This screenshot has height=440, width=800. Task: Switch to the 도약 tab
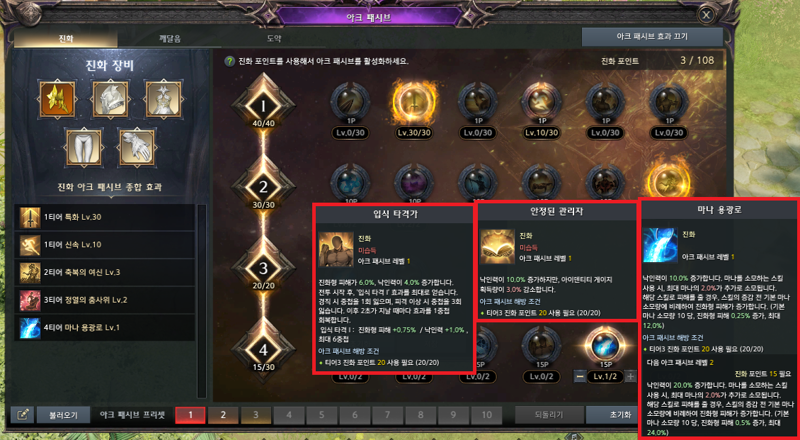pos(273,38)
